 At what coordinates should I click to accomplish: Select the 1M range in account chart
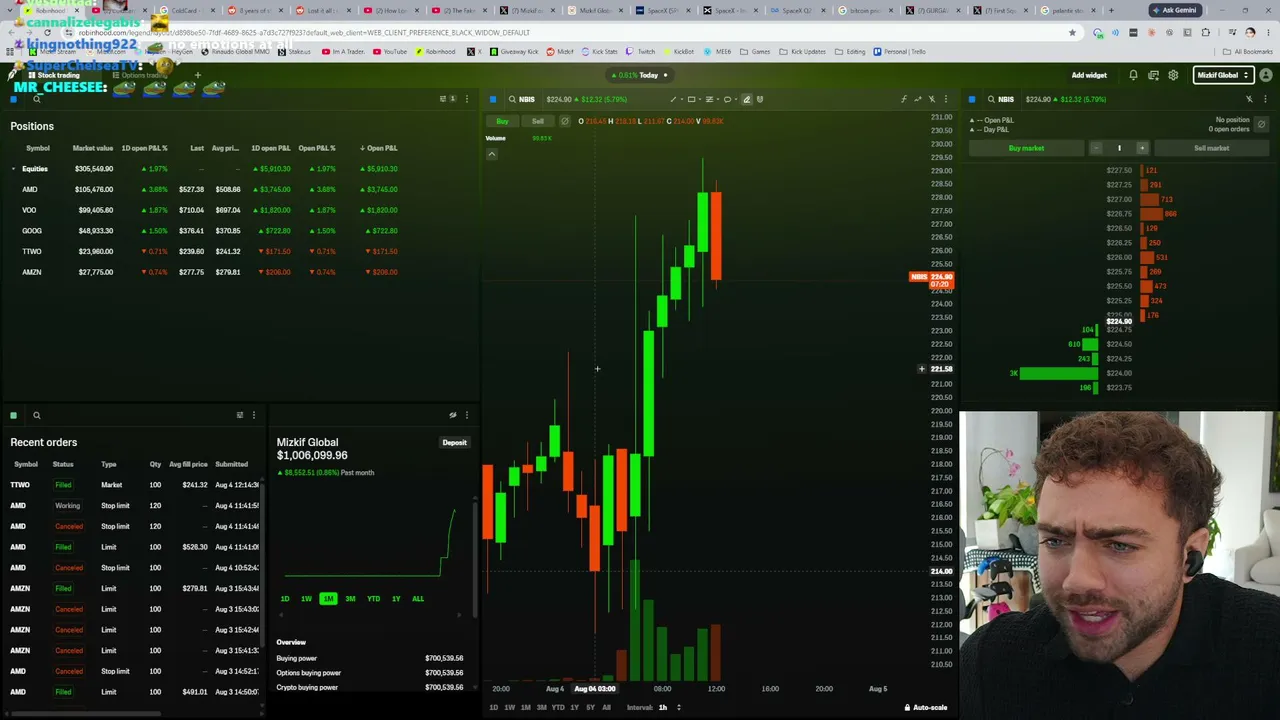tap(328, 599)
